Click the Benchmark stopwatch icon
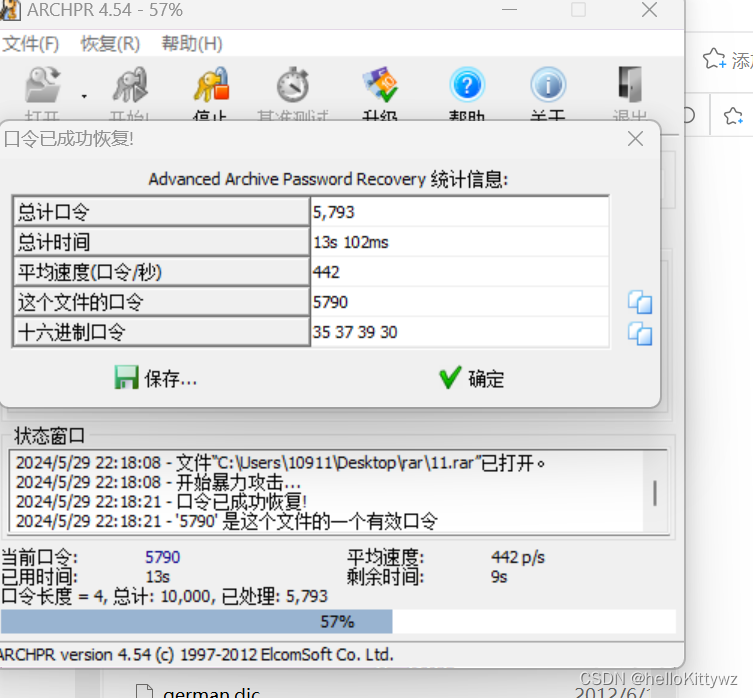This screenshot has height=698, width=753. (292, 85)
